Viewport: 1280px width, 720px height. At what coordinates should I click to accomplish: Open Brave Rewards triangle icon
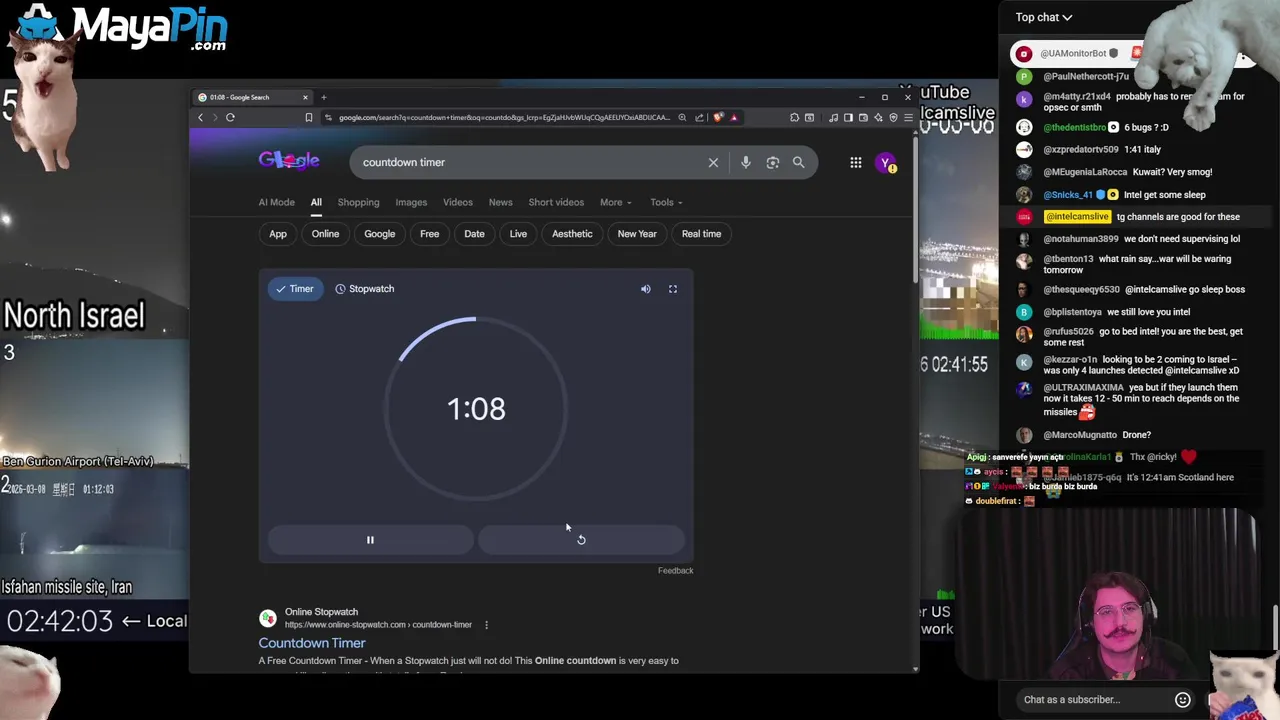[x=734, y=117]
